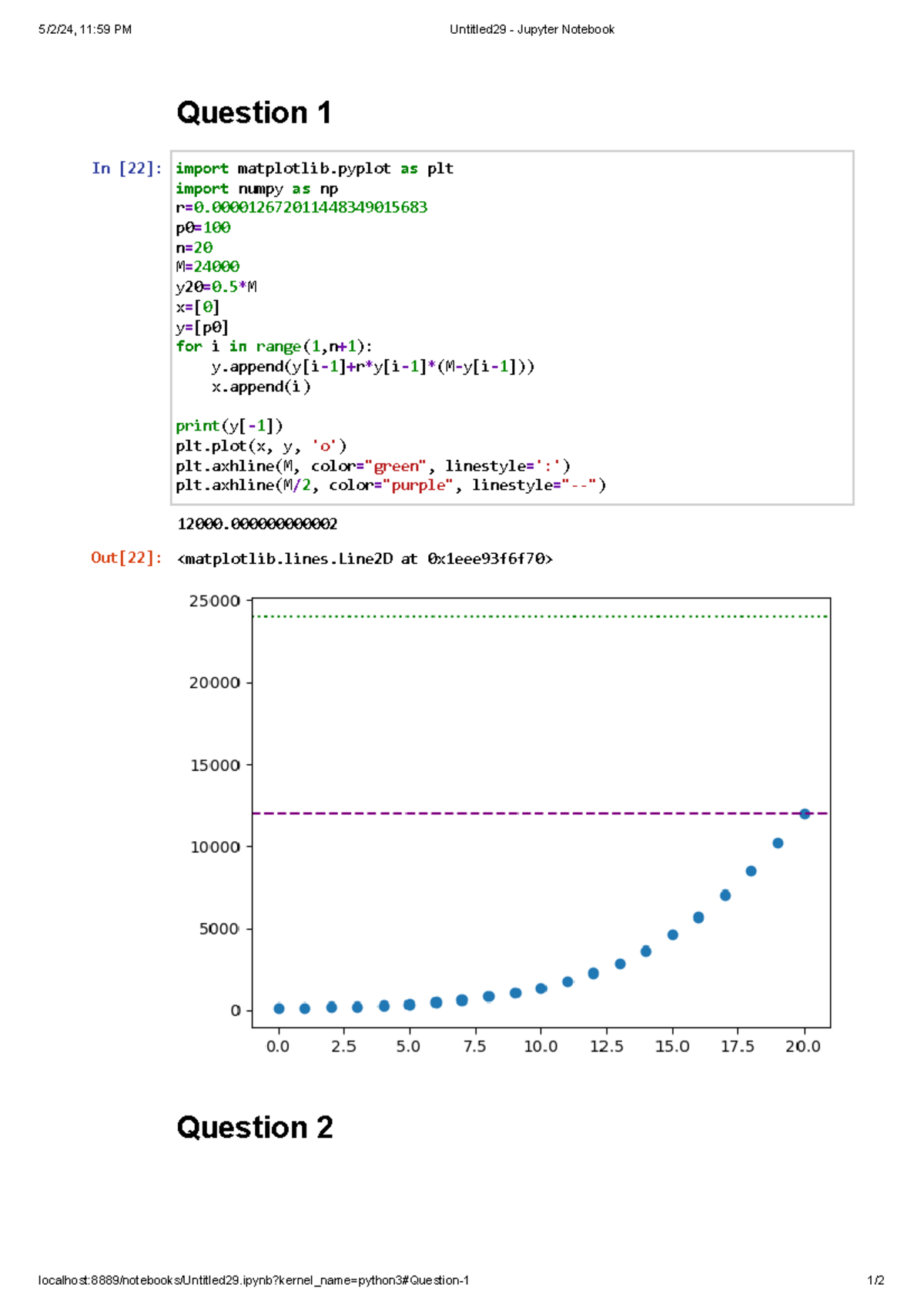The image size is (924, 1308).
Task: Click the 'y20=0.5*M' code line
Action: 216,287
